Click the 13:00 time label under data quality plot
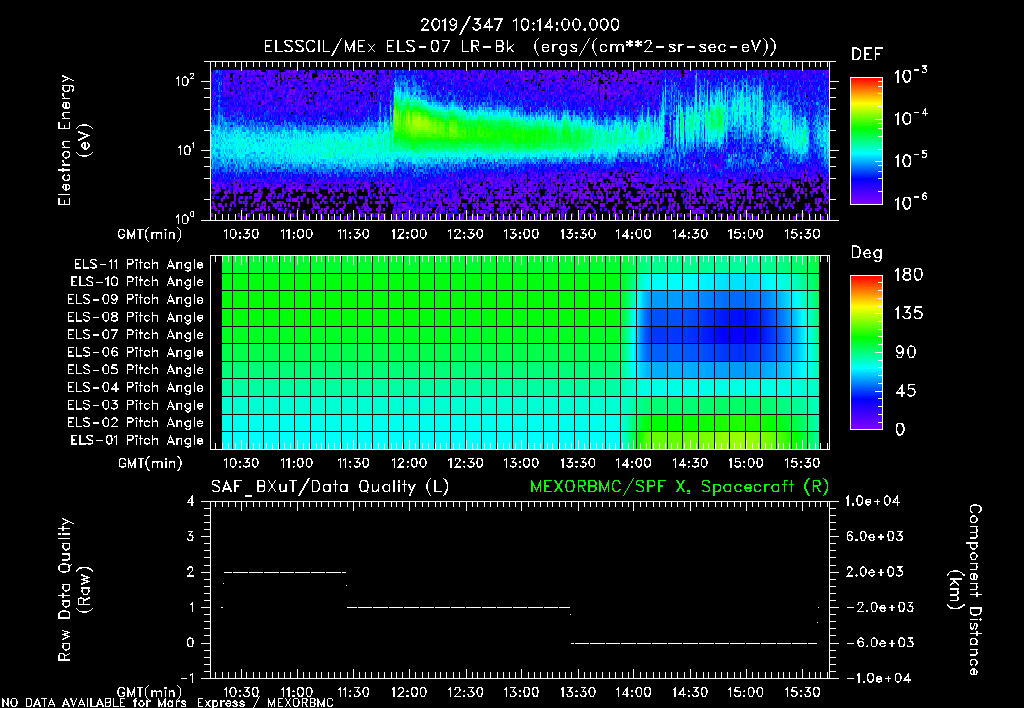The image size is (1024, 708). pyautogui.click(x=520, y=692)
